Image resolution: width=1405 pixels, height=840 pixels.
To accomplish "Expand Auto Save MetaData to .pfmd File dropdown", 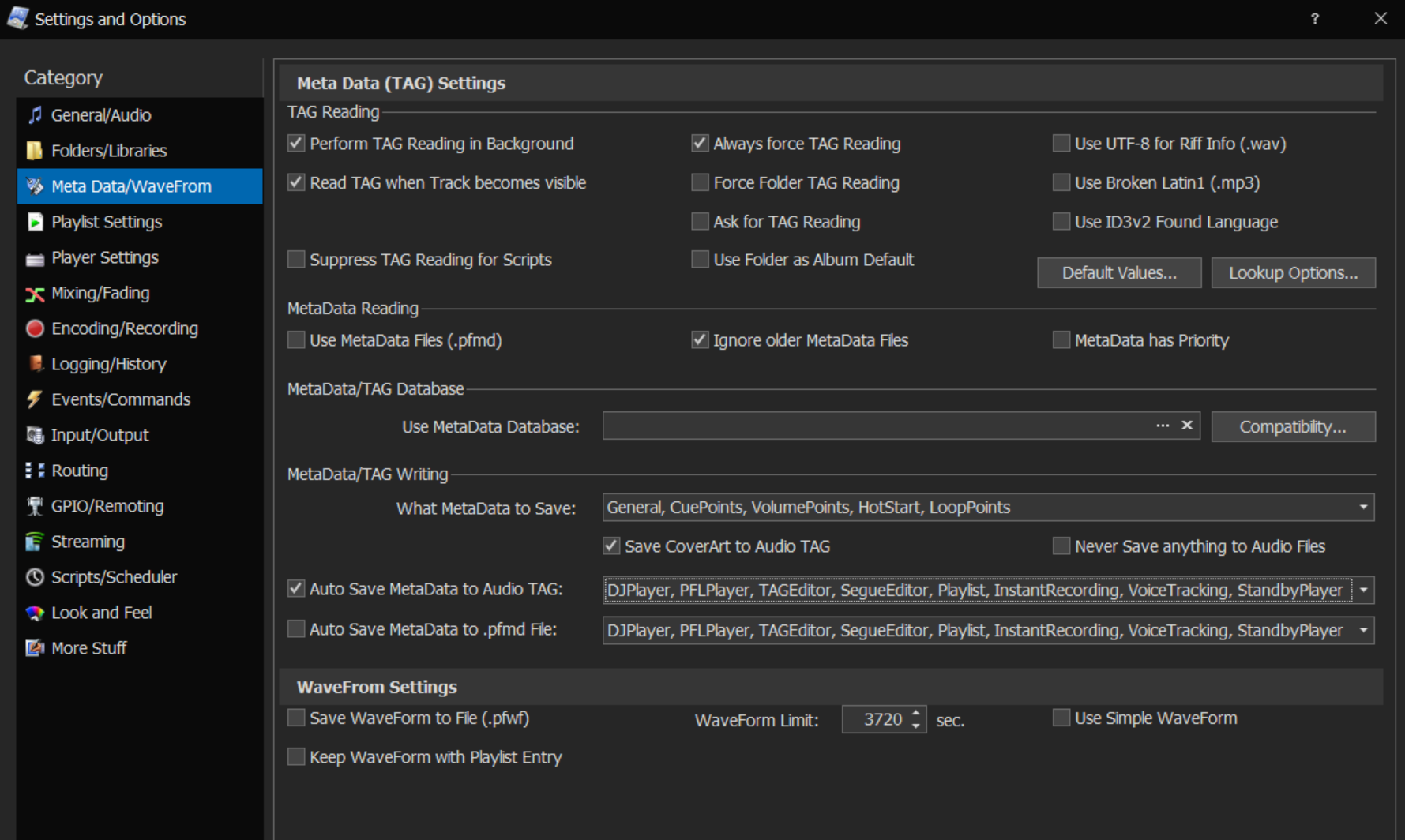I will (1363, 631).
